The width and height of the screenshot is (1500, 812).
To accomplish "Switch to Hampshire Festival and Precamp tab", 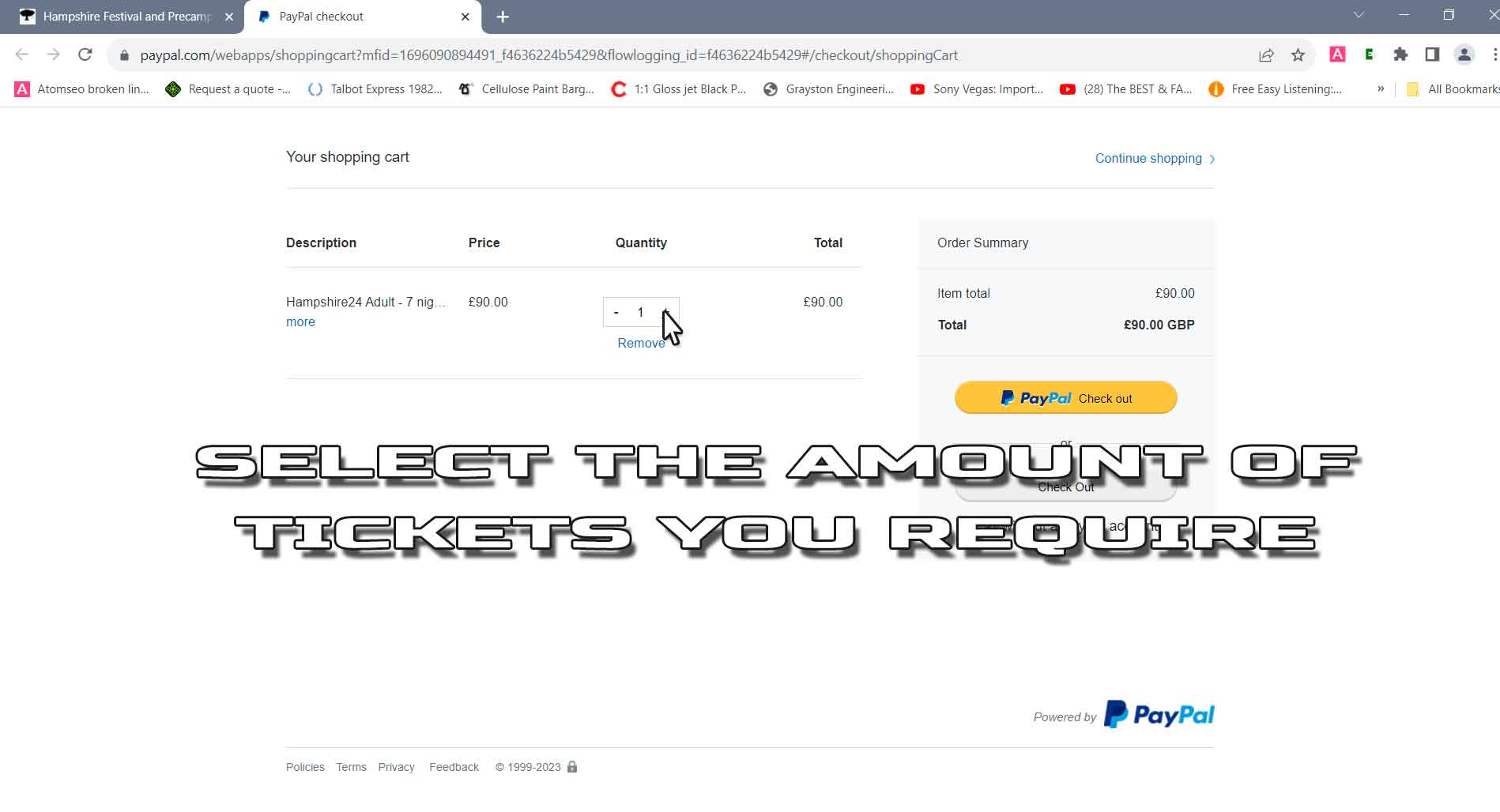I will 126,17.
